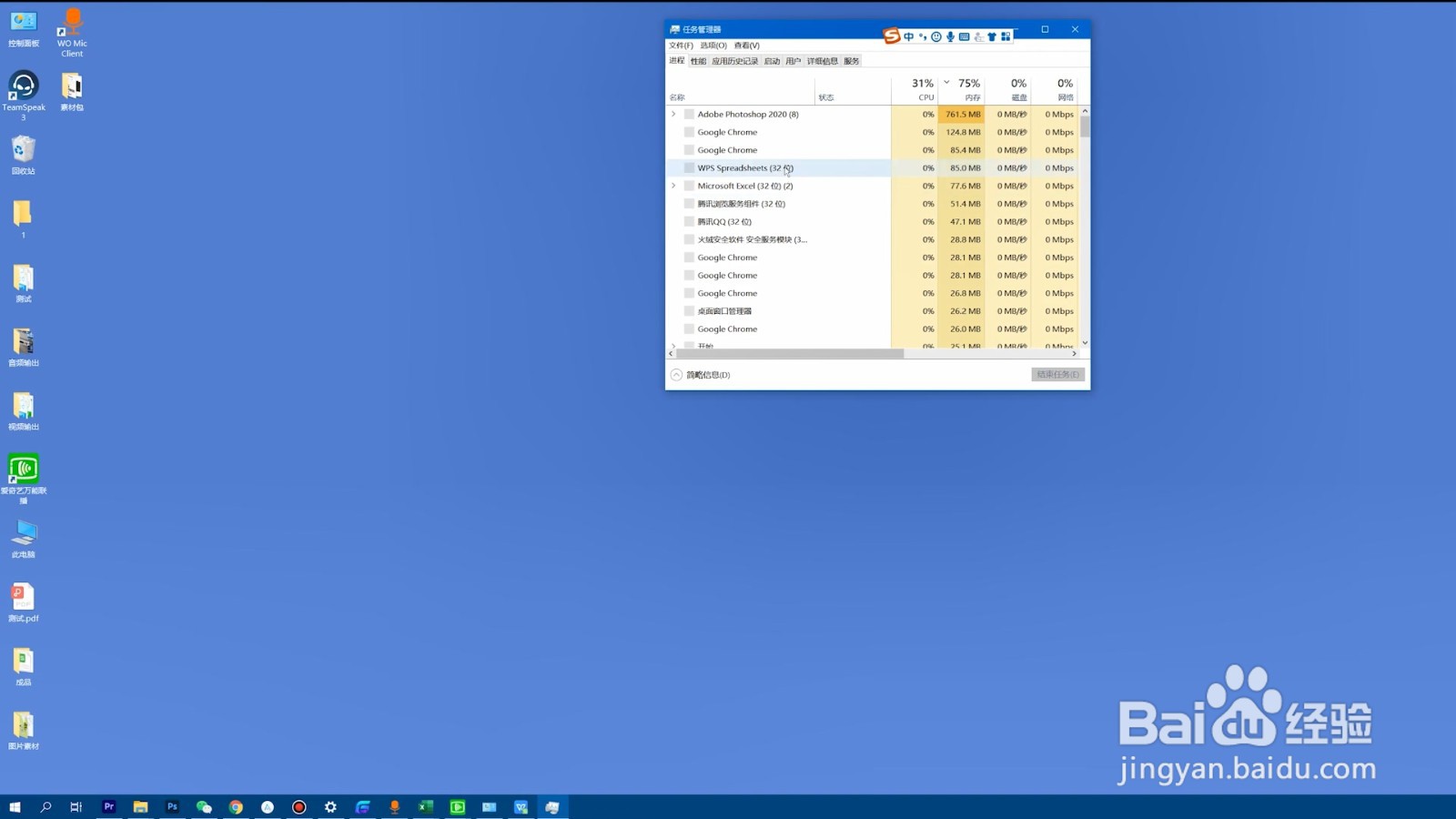Open Sogou emoji smiley panel
Image resolution: width=1456 pixels, height=819 pixels.
[936, 36]
